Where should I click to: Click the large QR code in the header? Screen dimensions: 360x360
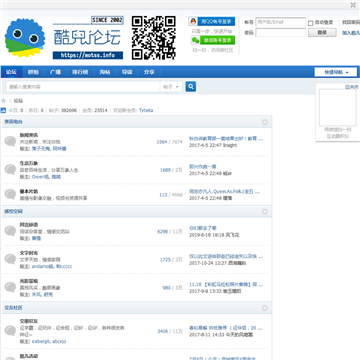154,38
